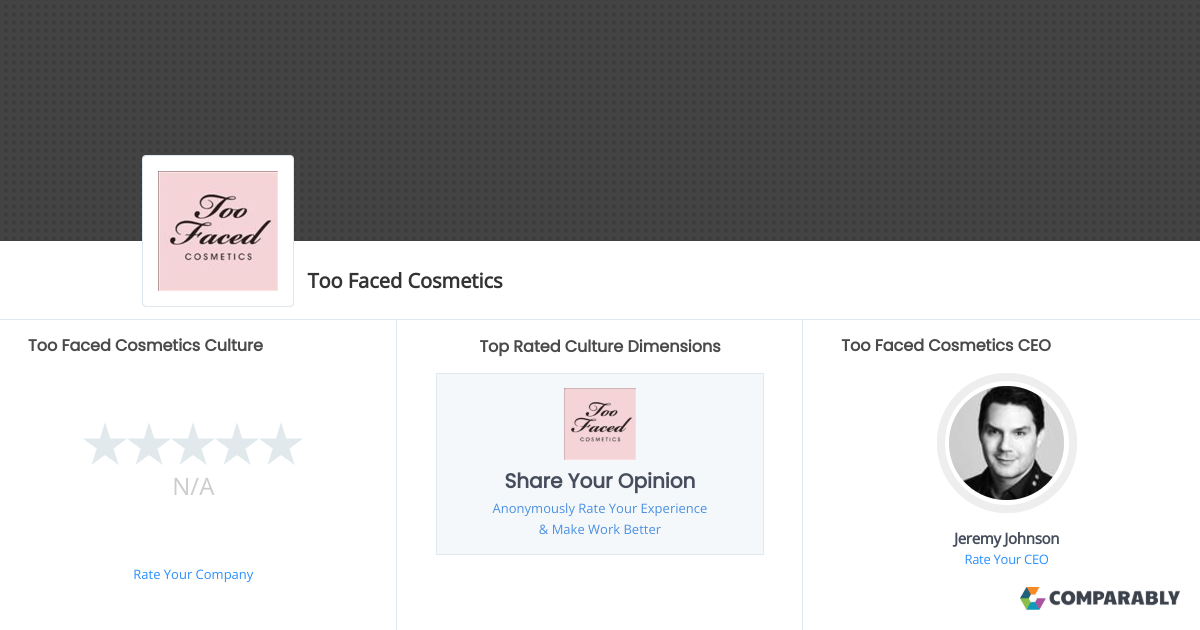
Task: Select the second rating star
Action: pos(149,444)
